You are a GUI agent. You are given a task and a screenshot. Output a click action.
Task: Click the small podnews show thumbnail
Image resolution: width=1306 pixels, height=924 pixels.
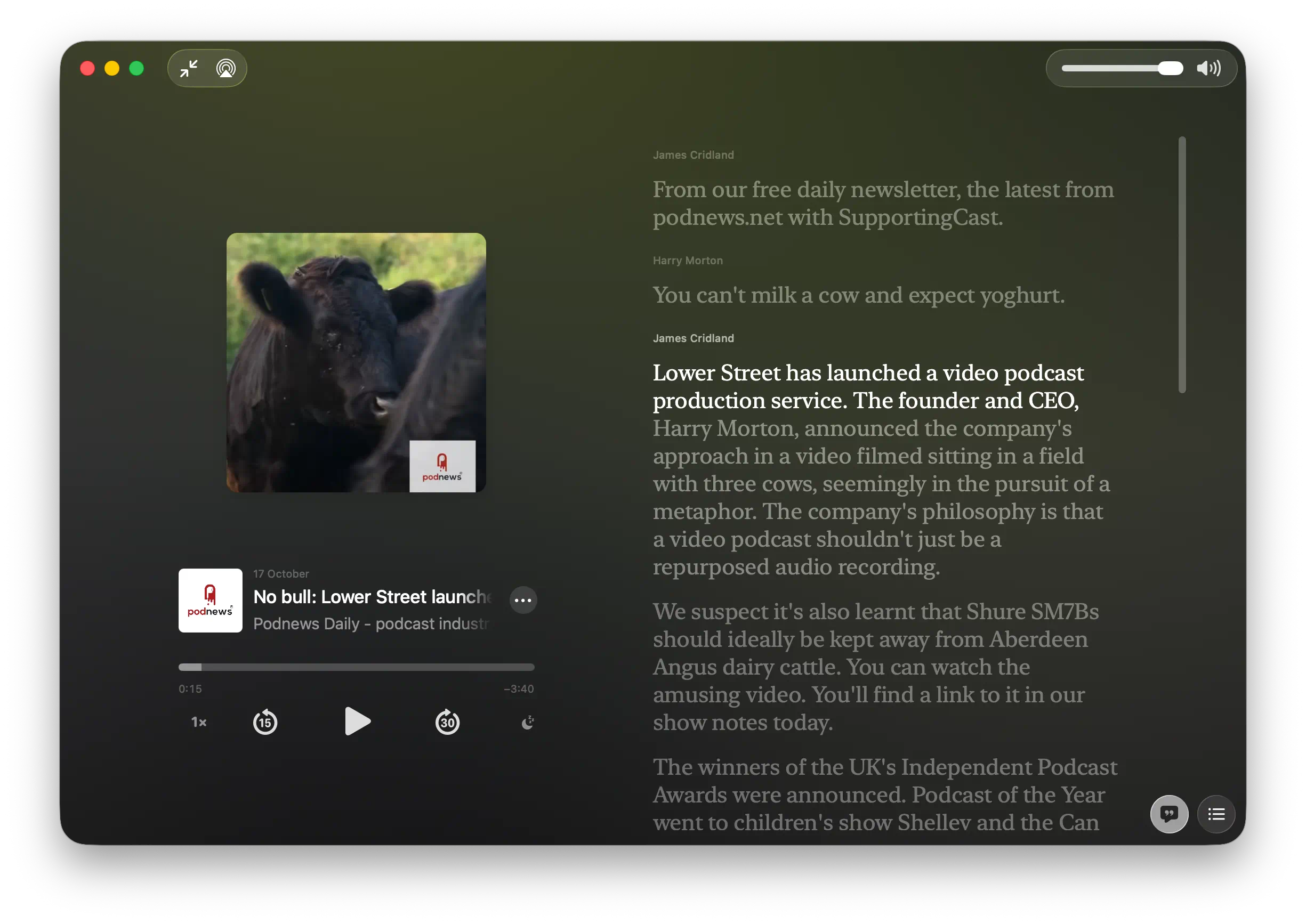point(211,600)
